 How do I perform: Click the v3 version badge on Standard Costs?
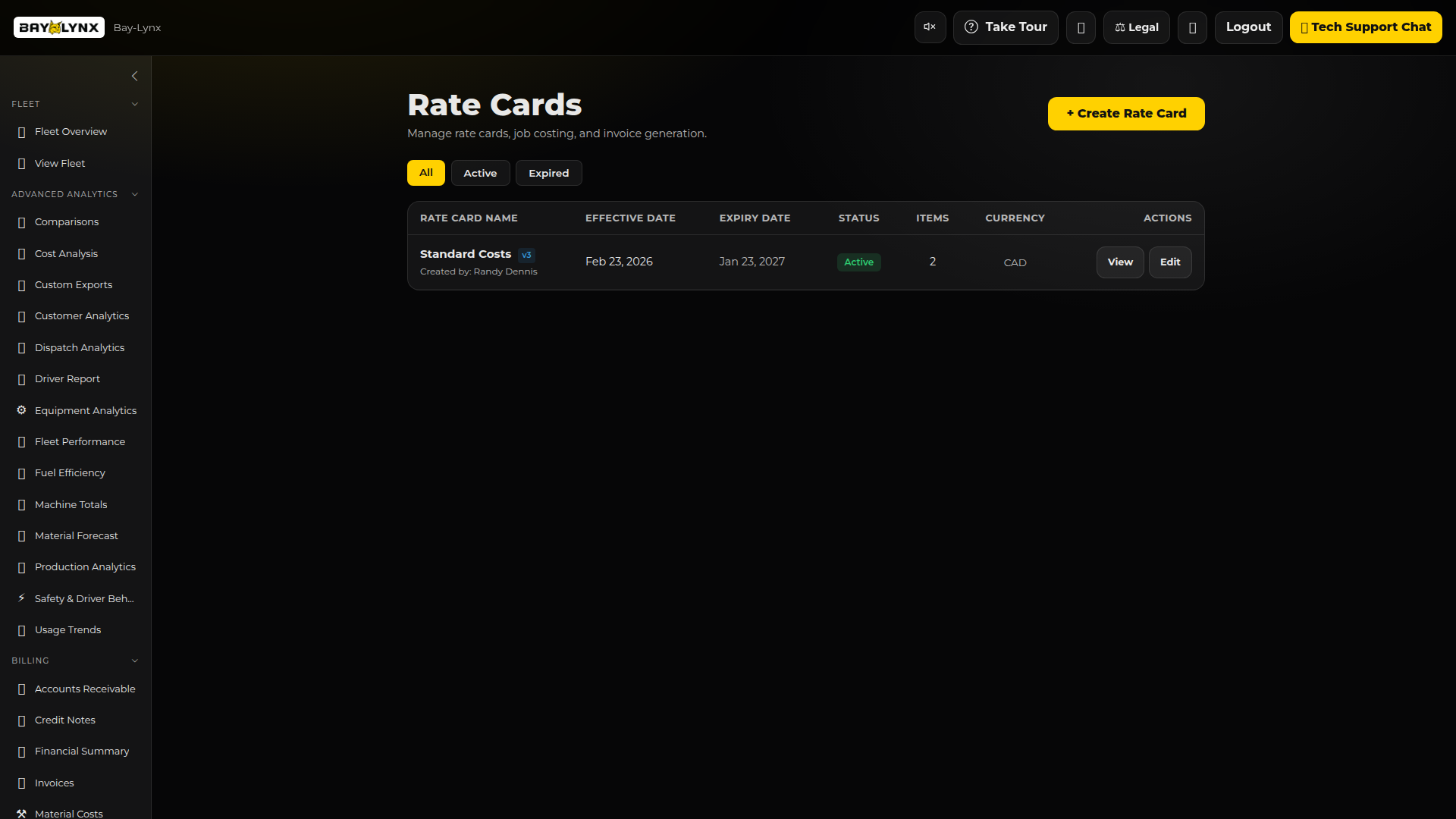(x=526, y=255)
